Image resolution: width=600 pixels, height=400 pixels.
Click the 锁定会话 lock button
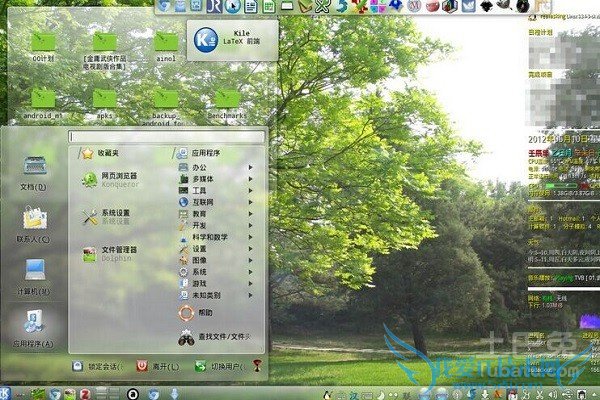(x=97, y=366)
